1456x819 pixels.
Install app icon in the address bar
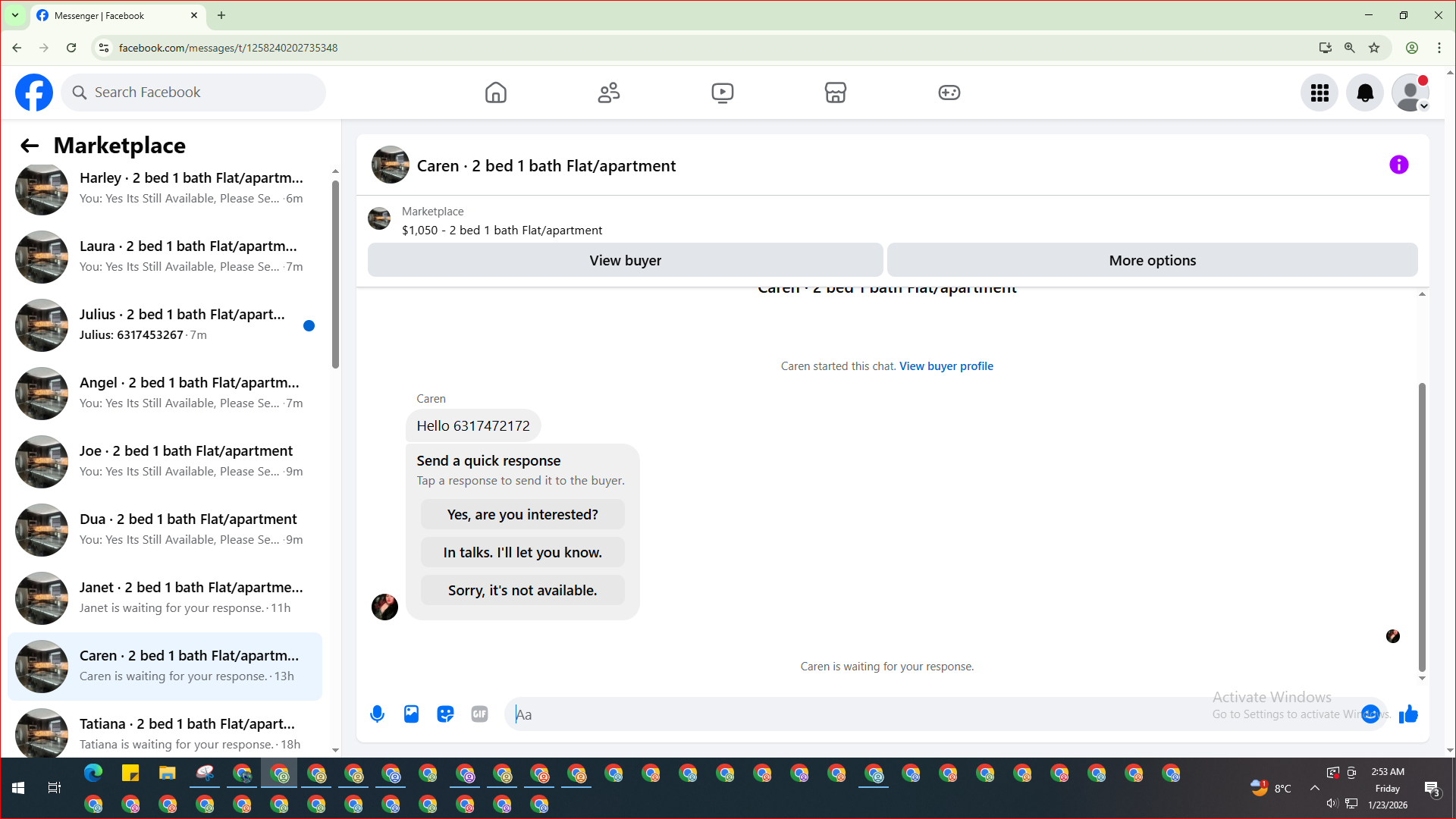tap(1326, 48)
